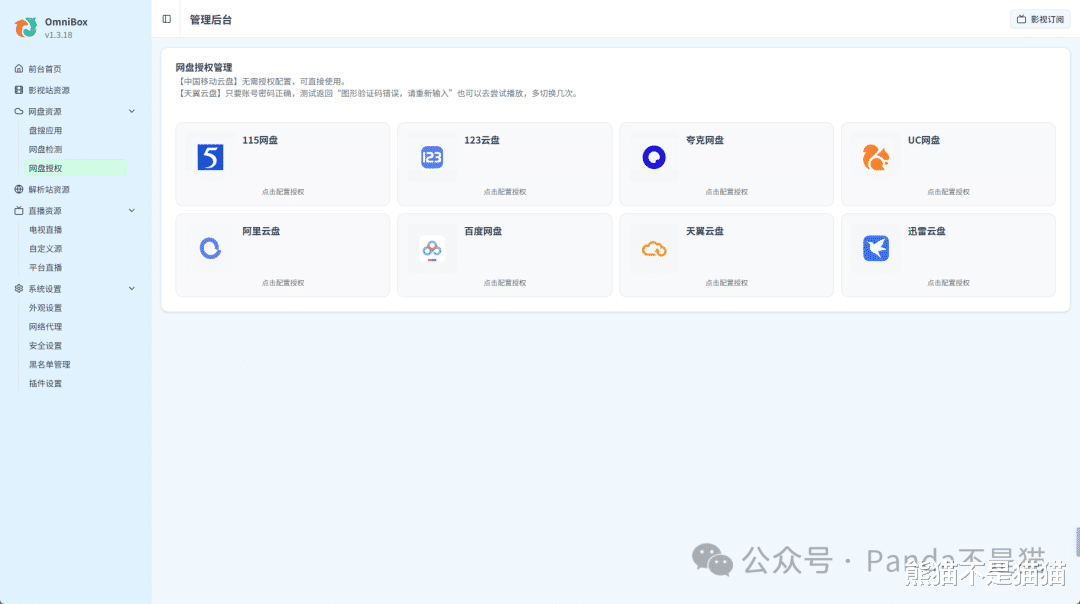
Task: Click the 阿里云盘 card title
Action: [x=261, y=231]
